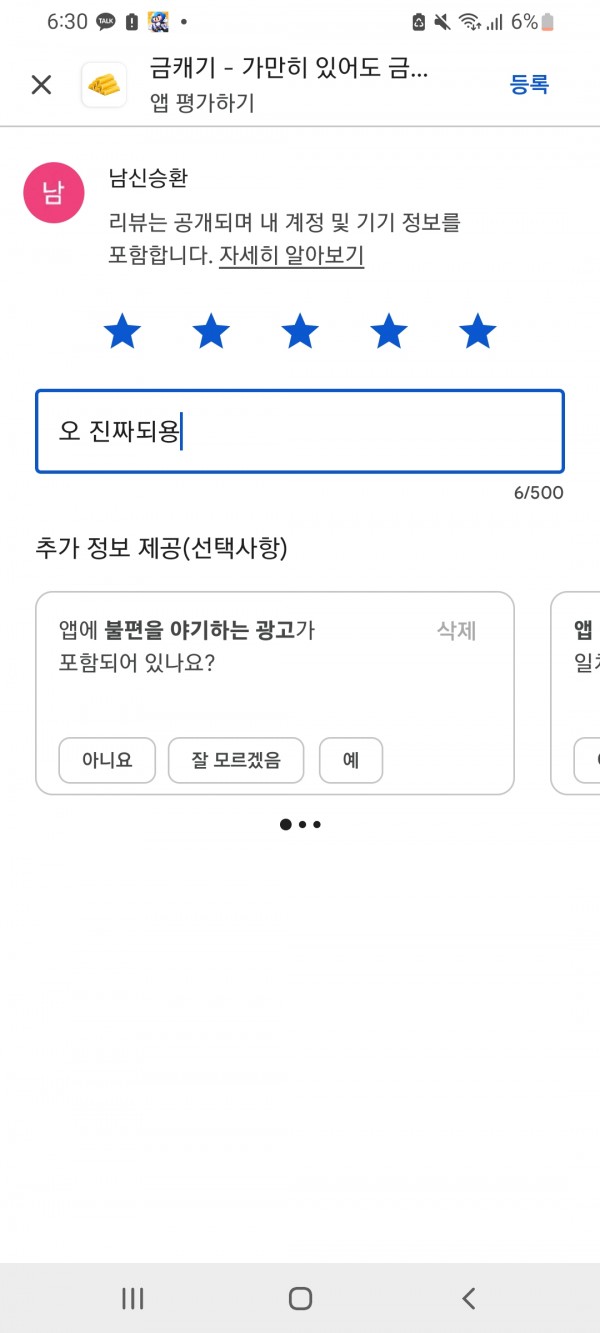Tap the Android home button

pyautogui.click(x=300, y=1298)
